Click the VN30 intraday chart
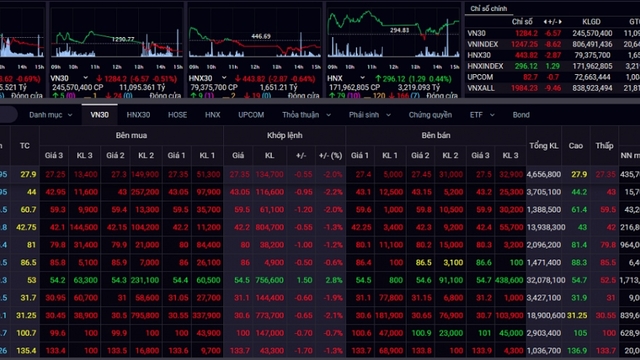 [116, 35]
